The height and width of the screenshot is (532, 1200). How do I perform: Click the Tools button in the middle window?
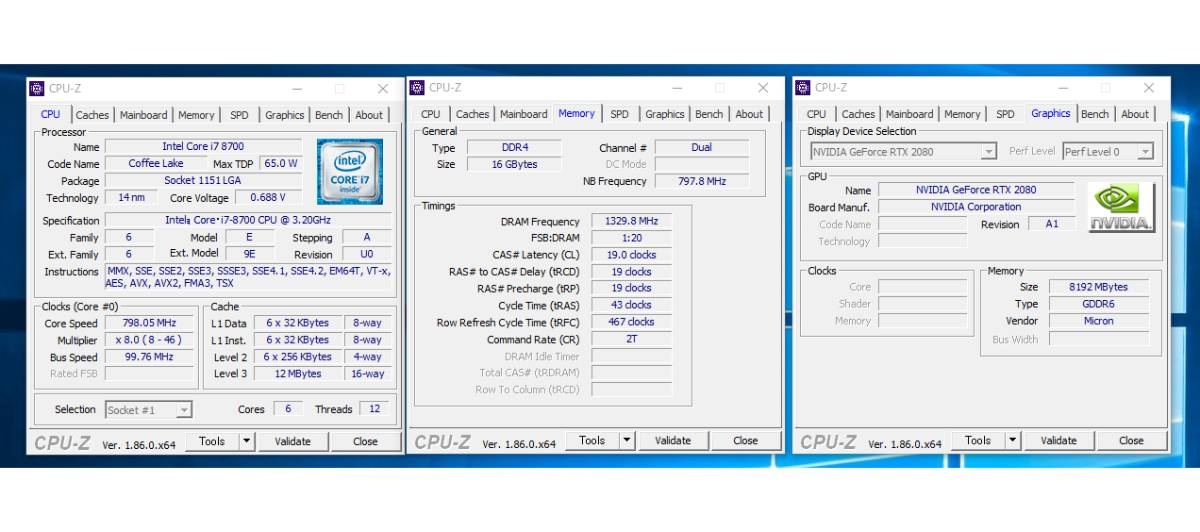[592, 441]
